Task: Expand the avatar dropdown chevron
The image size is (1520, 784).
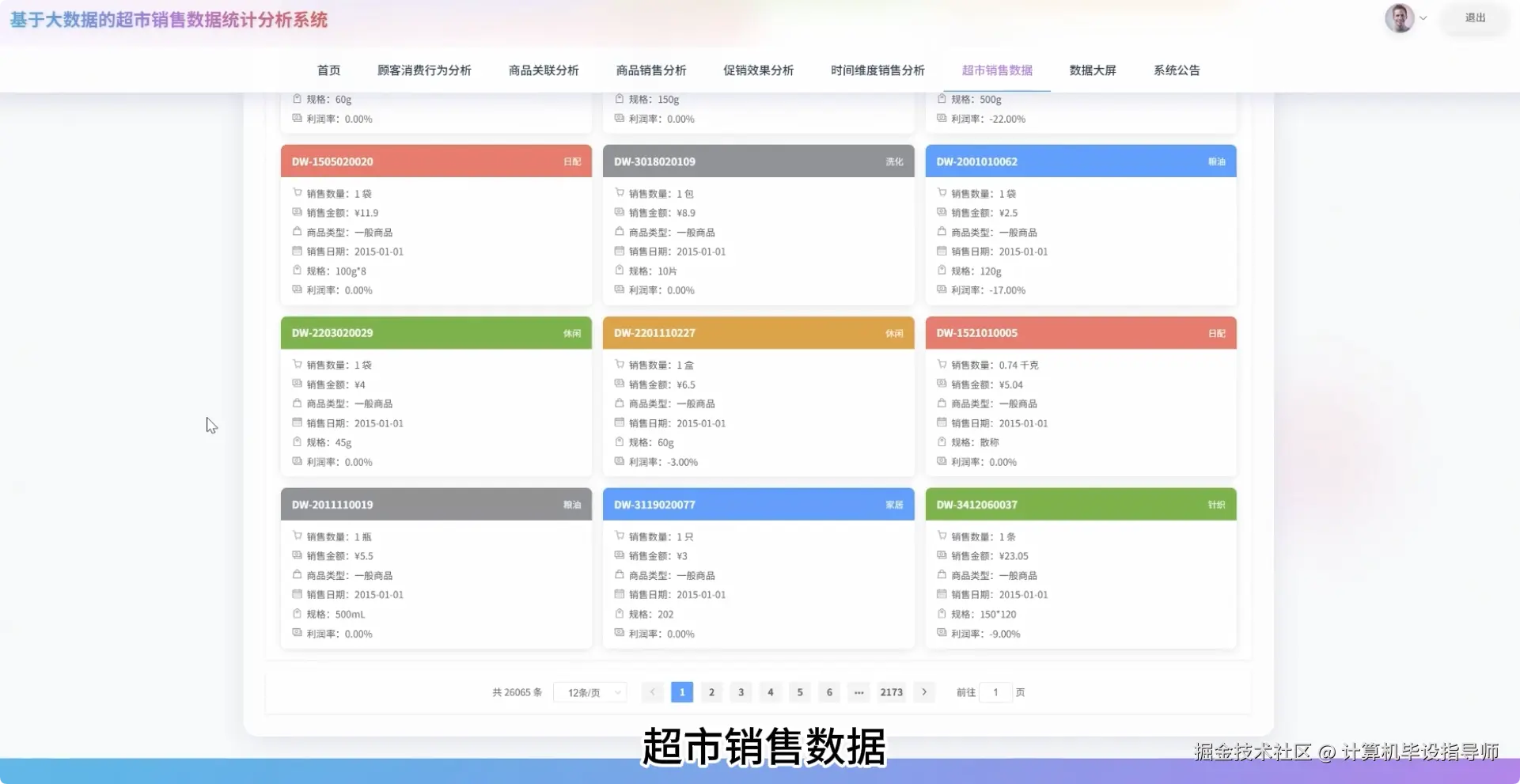Action: [1423, 17]
